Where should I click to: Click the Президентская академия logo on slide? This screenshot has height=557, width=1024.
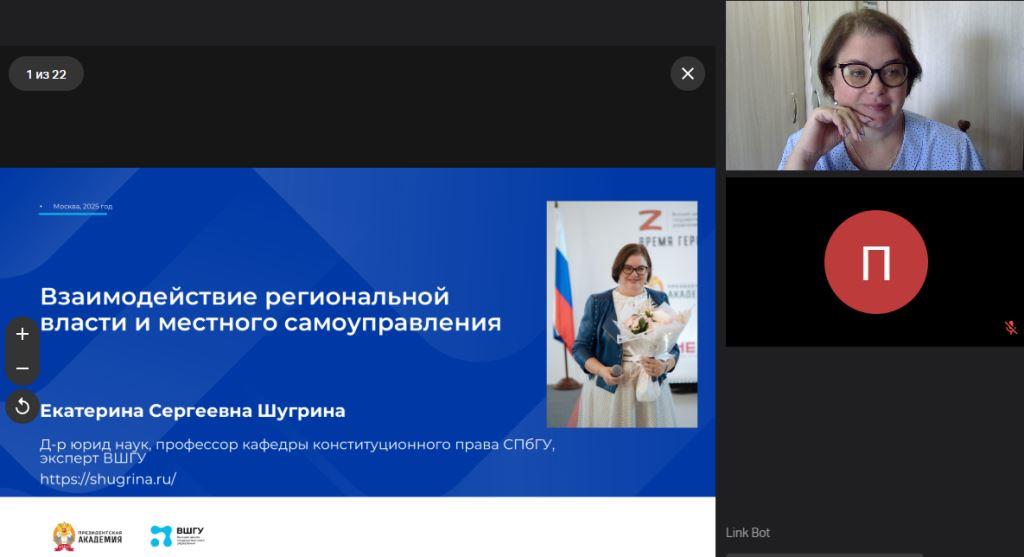tap(88, 536)
